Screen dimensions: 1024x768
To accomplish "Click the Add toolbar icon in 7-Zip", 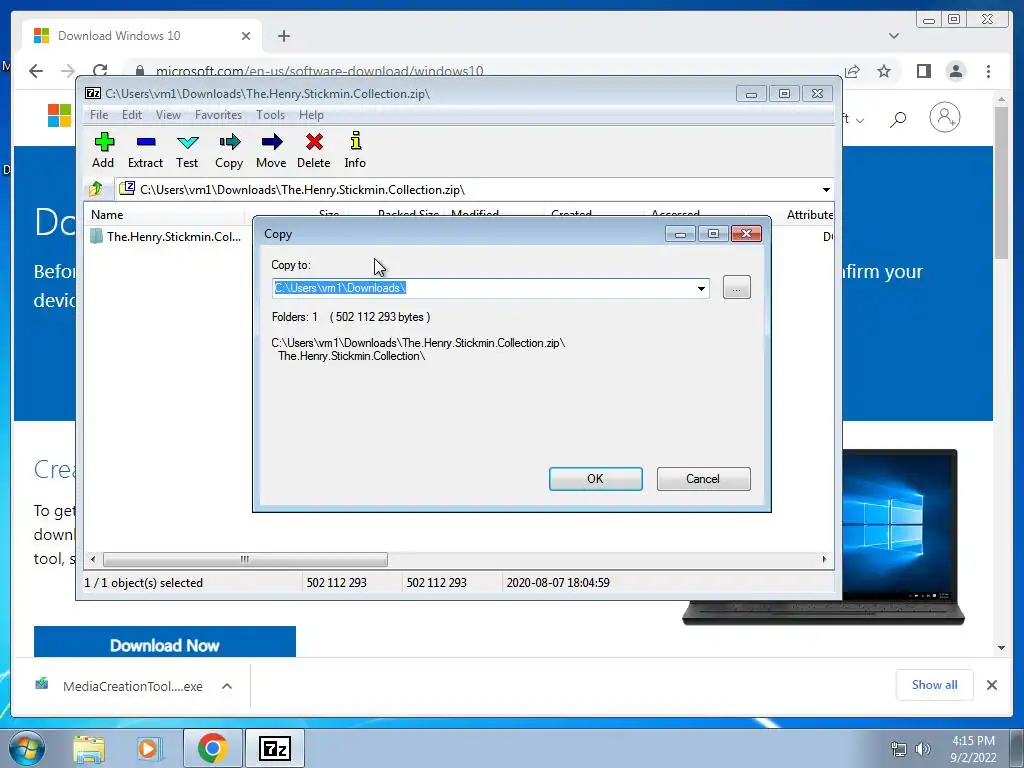I will click(103, 150).
